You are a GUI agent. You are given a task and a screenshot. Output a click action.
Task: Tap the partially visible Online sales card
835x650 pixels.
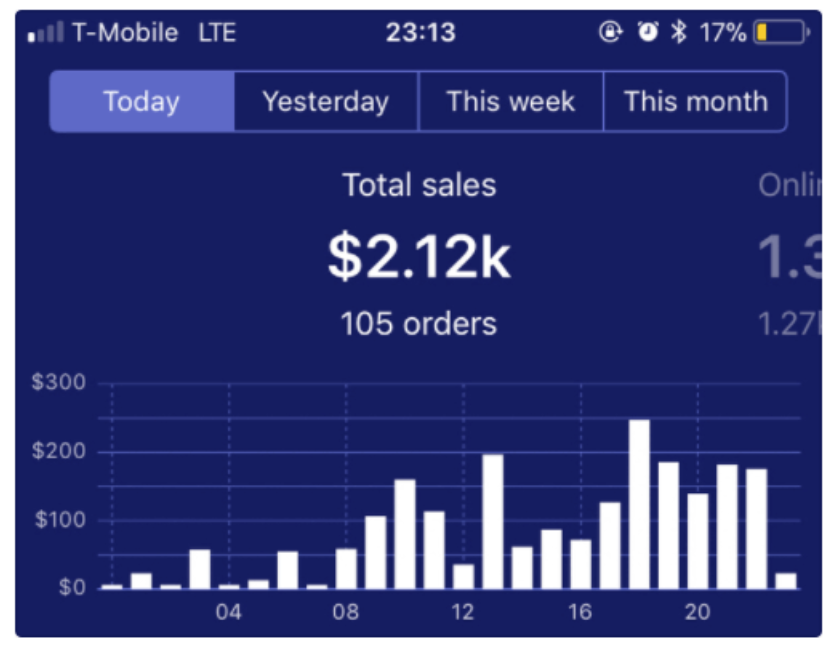[790, 255]
